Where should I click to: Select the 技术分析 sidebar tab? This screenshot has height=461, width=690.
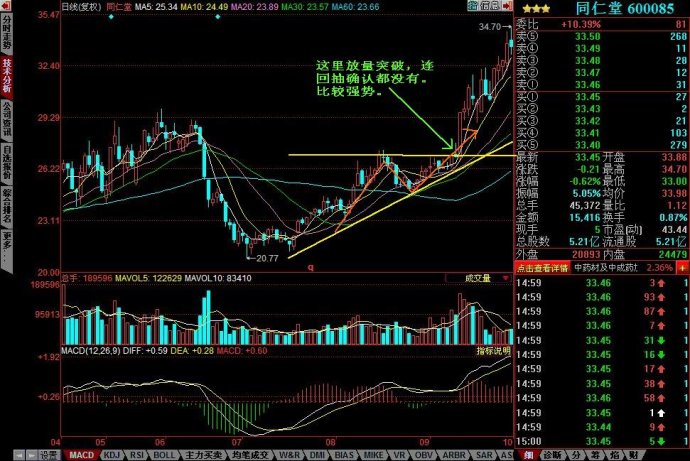7,76
